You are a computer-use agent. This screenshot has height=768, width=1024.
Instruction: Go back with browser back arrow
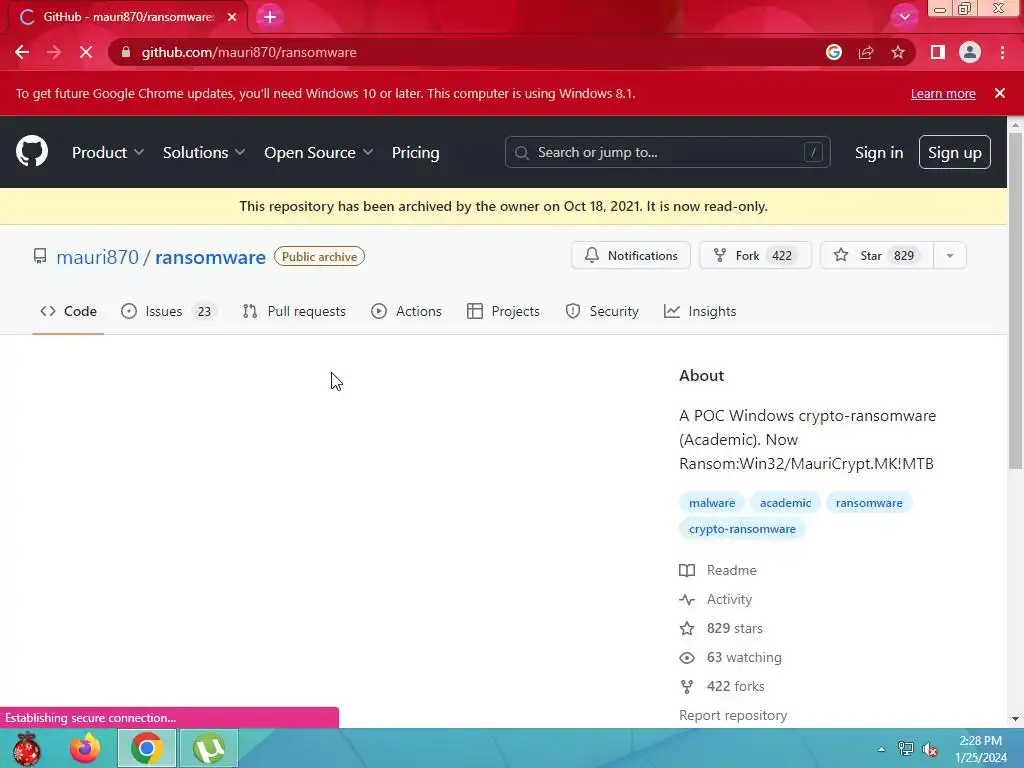[x=22, y=52]
